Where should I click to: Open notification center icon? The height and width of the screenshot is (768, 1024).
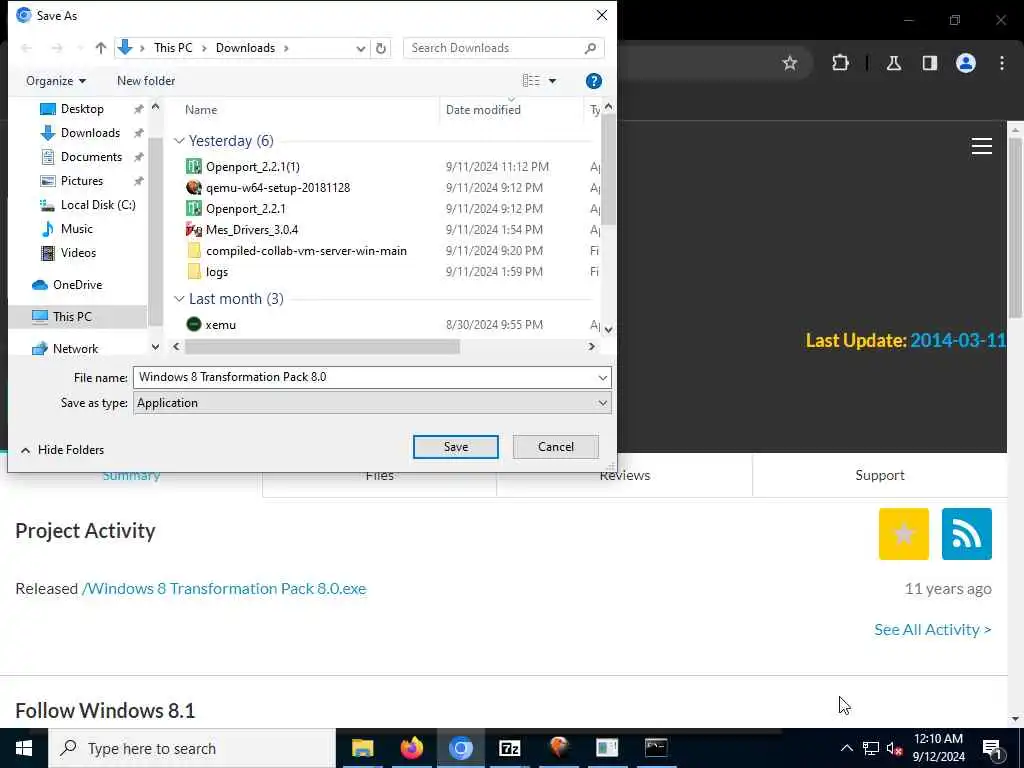992,749
